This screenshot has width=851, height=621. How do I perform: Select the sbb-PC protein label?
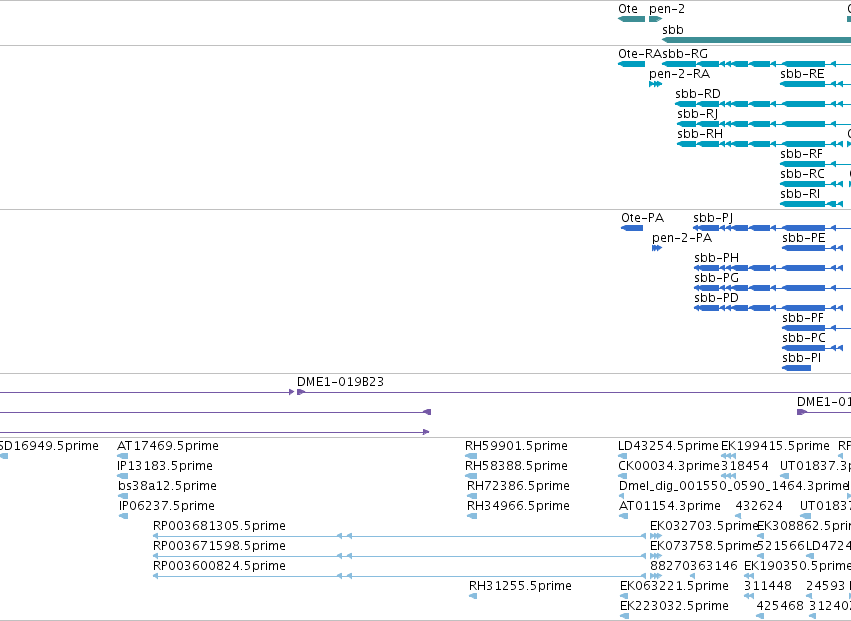click(x=803, y=338)
